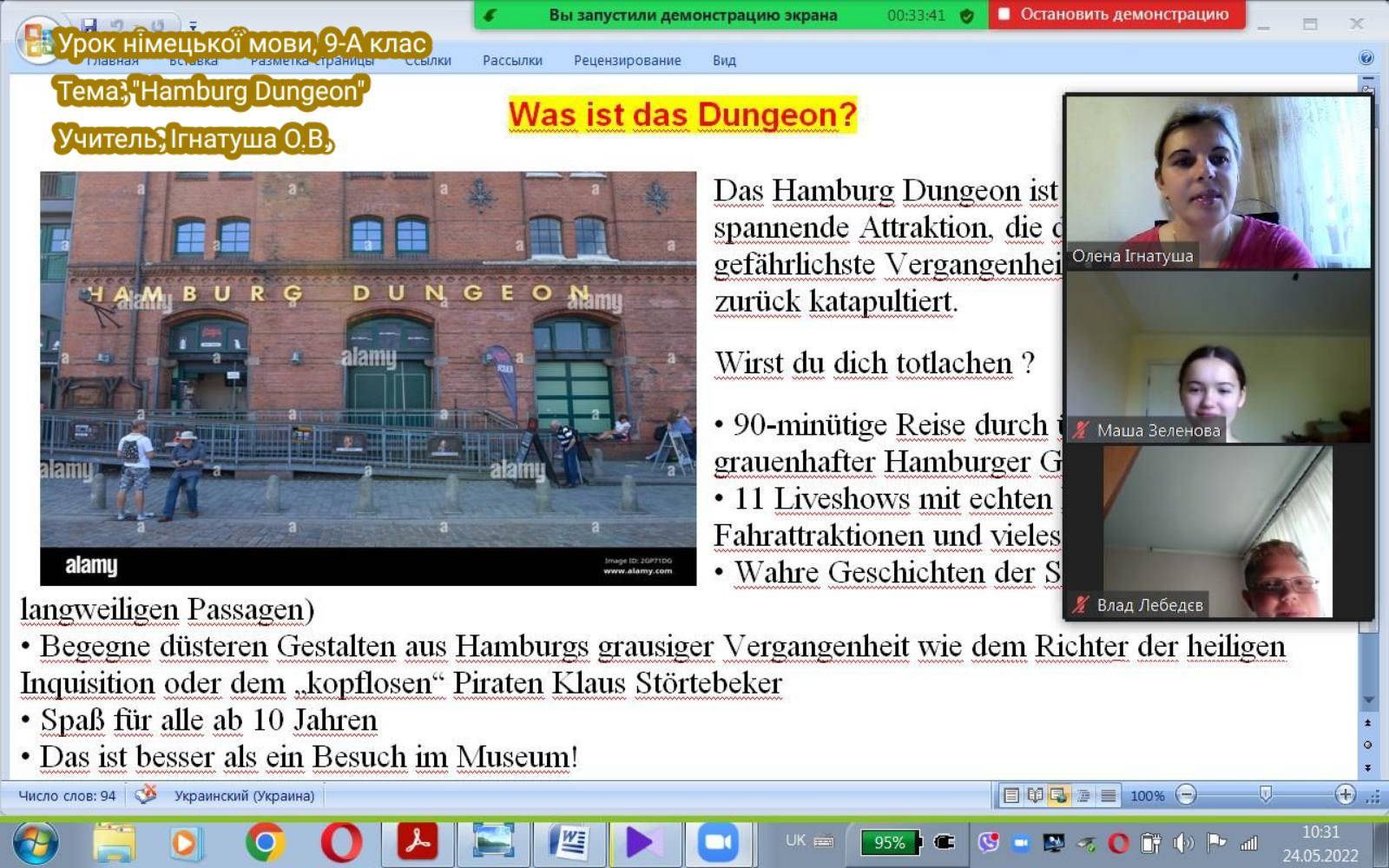Click the Word help question-mark icon
The width and height of the screenshot is (1389, 868).
(1366, 58)
